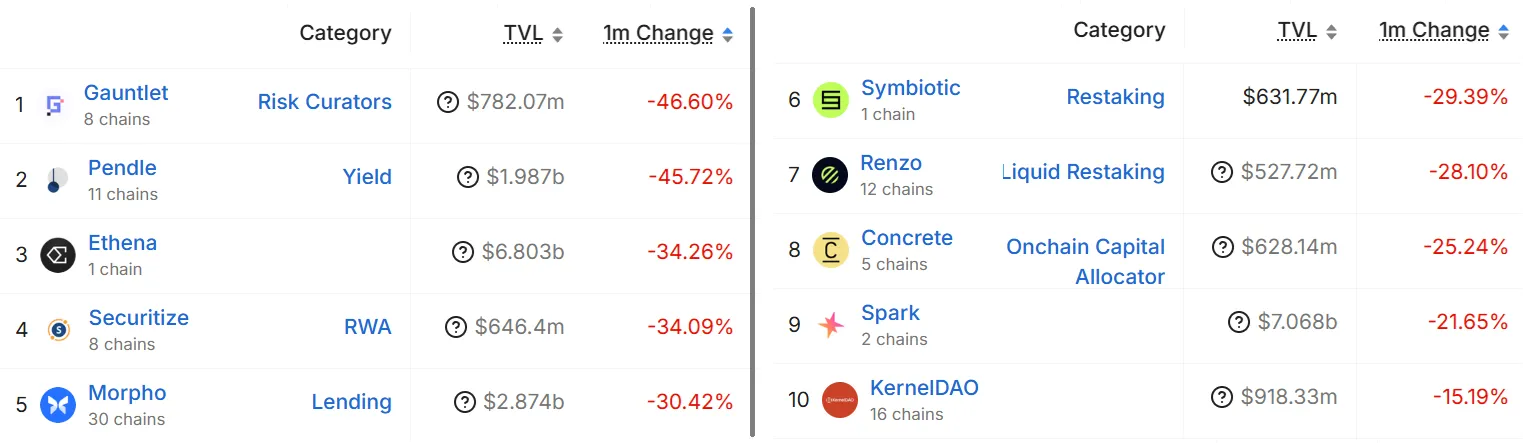Open the Onchain Capital Allocator category
This screenshot has height=445, width=1525.
click(x=1085, y=261)
